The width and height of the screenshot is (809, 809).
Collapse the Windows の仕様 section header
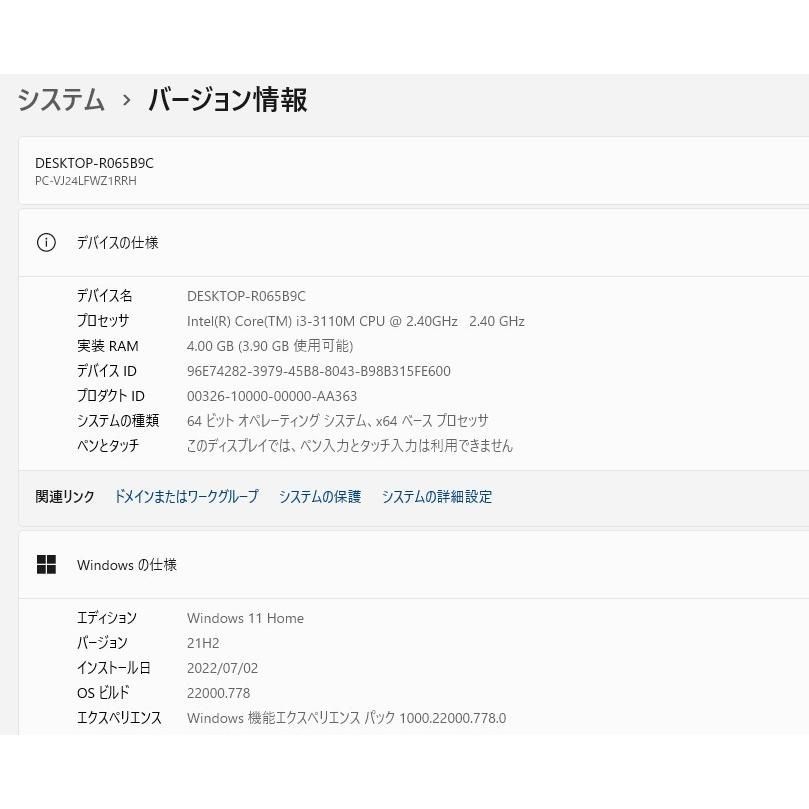pyautogui.click(x=414, y=565)
